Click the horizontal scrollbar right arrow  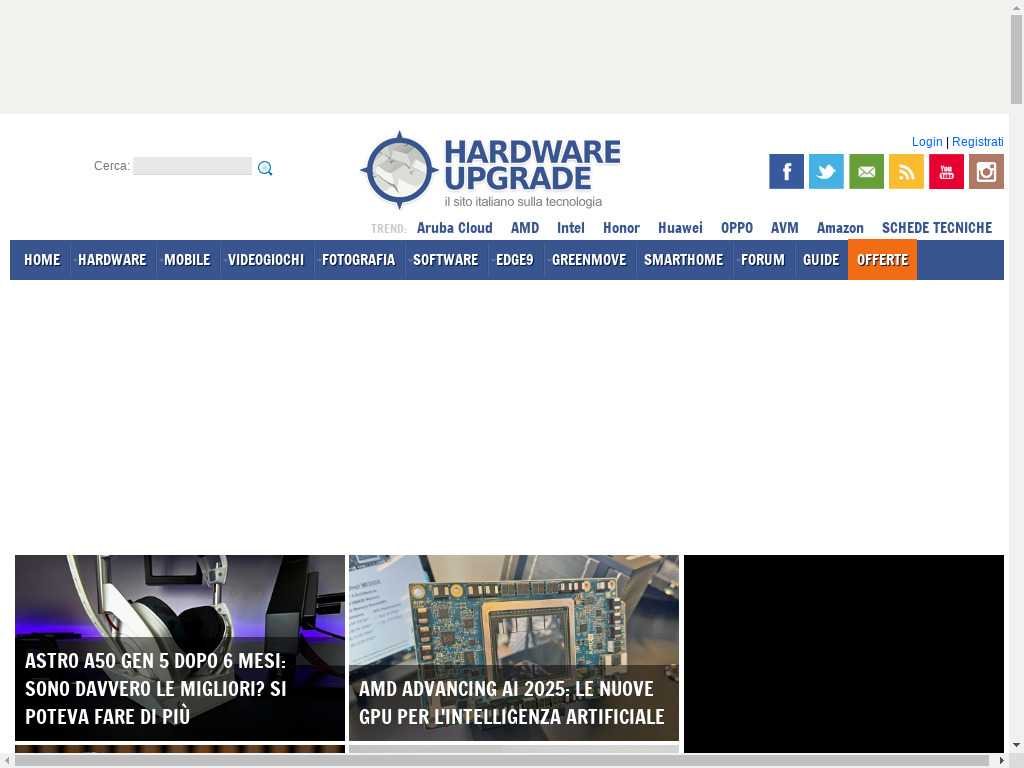point(1001,761)
